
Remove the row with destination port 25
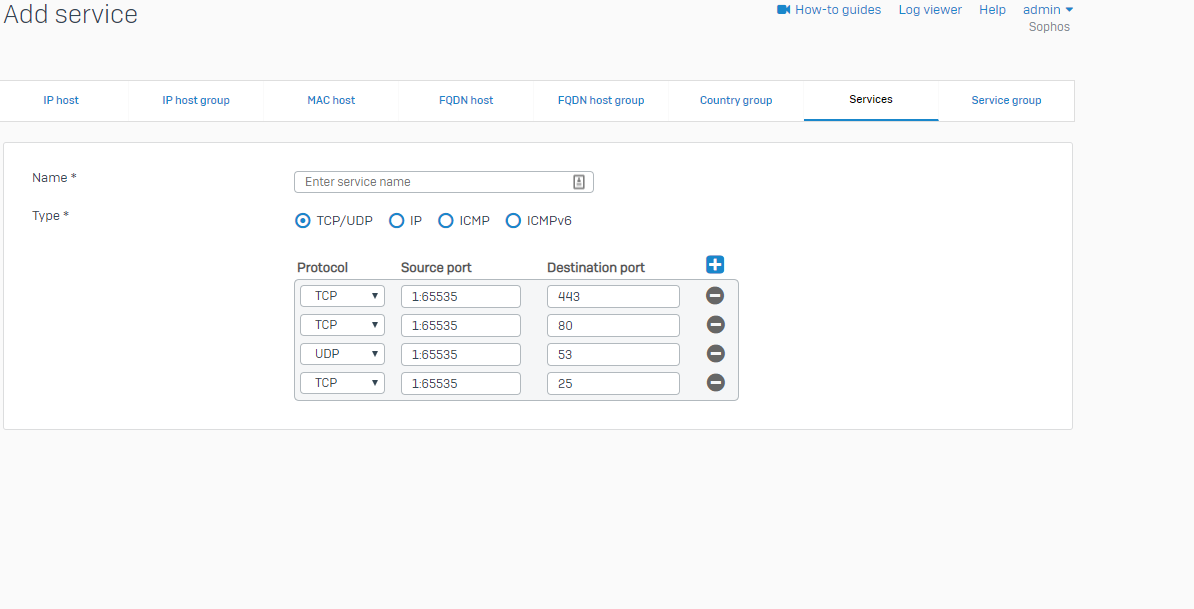pyautogui.click(x=715, y=383)
